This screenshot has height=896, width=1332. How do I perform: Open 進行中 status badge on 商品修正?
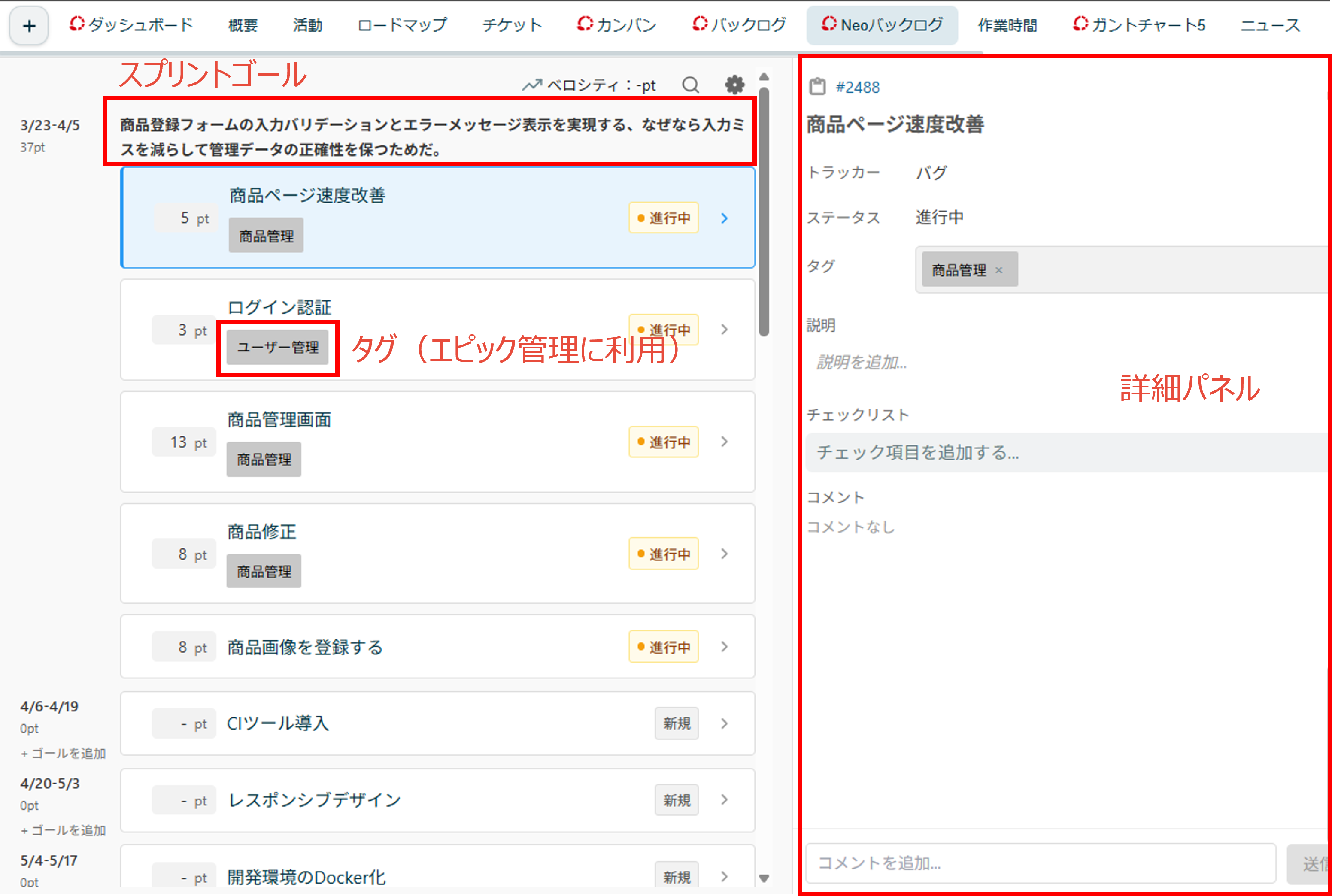[663, 554]
